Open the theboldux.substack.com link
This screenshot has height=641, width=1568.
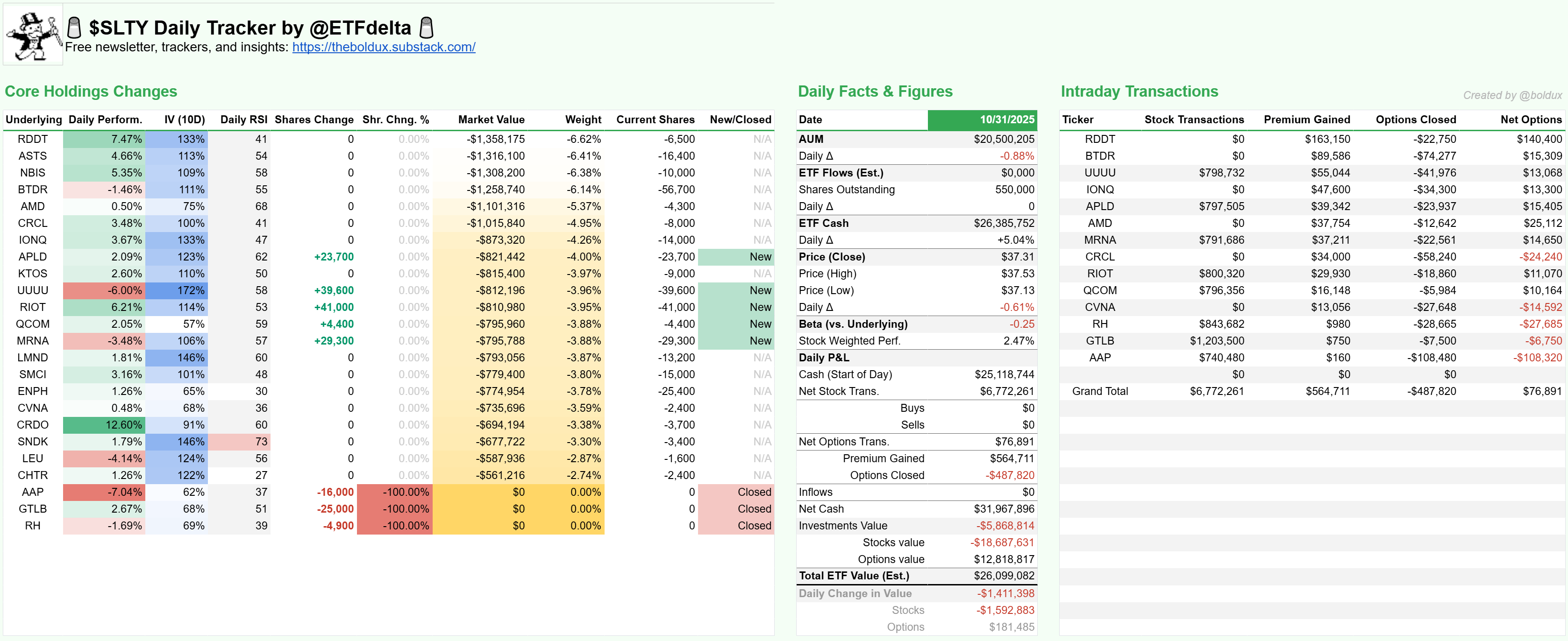click(384, 47)
